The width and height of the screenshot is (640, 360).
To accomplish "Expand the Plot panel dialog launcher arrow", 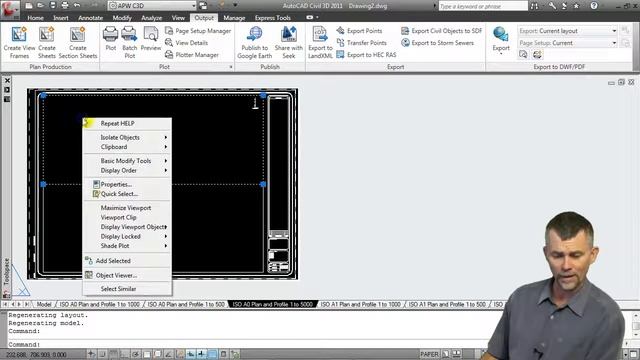I will (231, 67).
